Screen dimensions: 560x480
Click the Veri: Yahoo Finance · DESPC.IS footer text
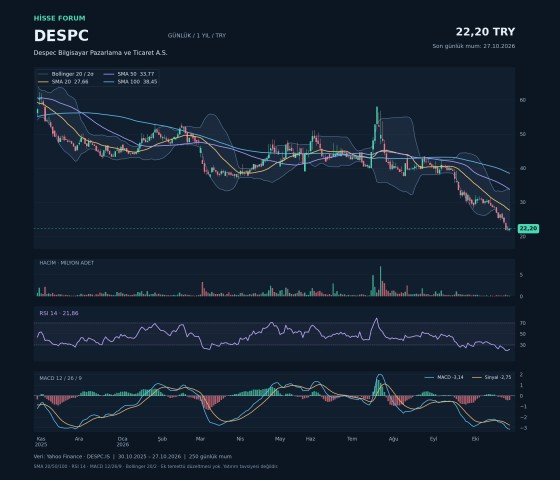tap(72, 456)
